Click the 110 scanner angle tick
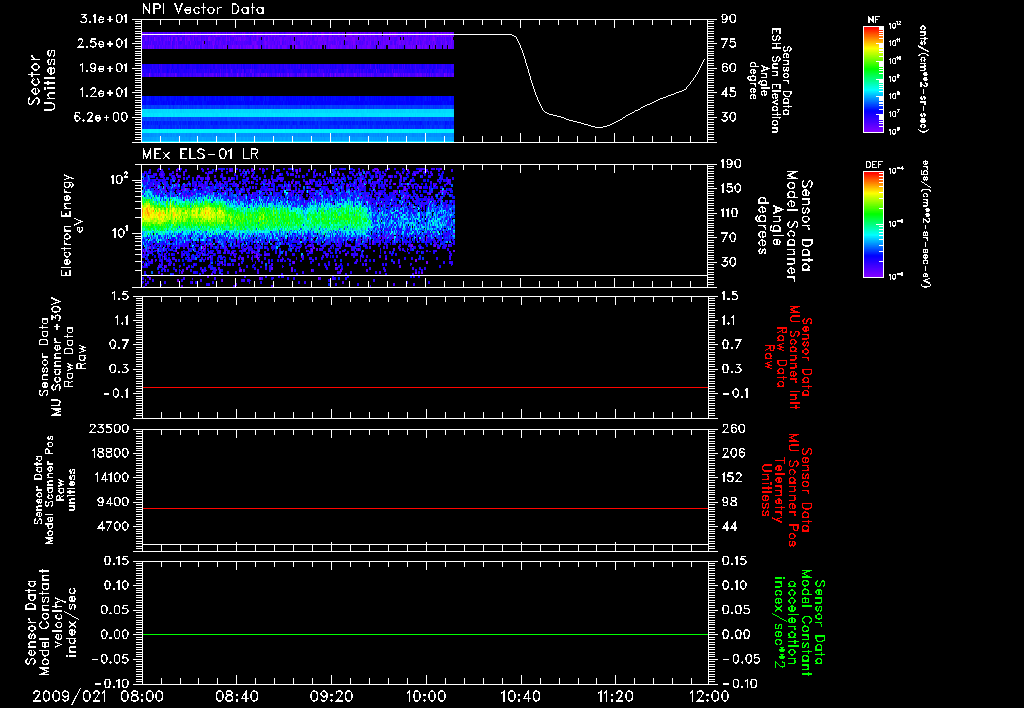Image resolution: width=1024 pixels, height=708 pixels. tap(731, 213)
